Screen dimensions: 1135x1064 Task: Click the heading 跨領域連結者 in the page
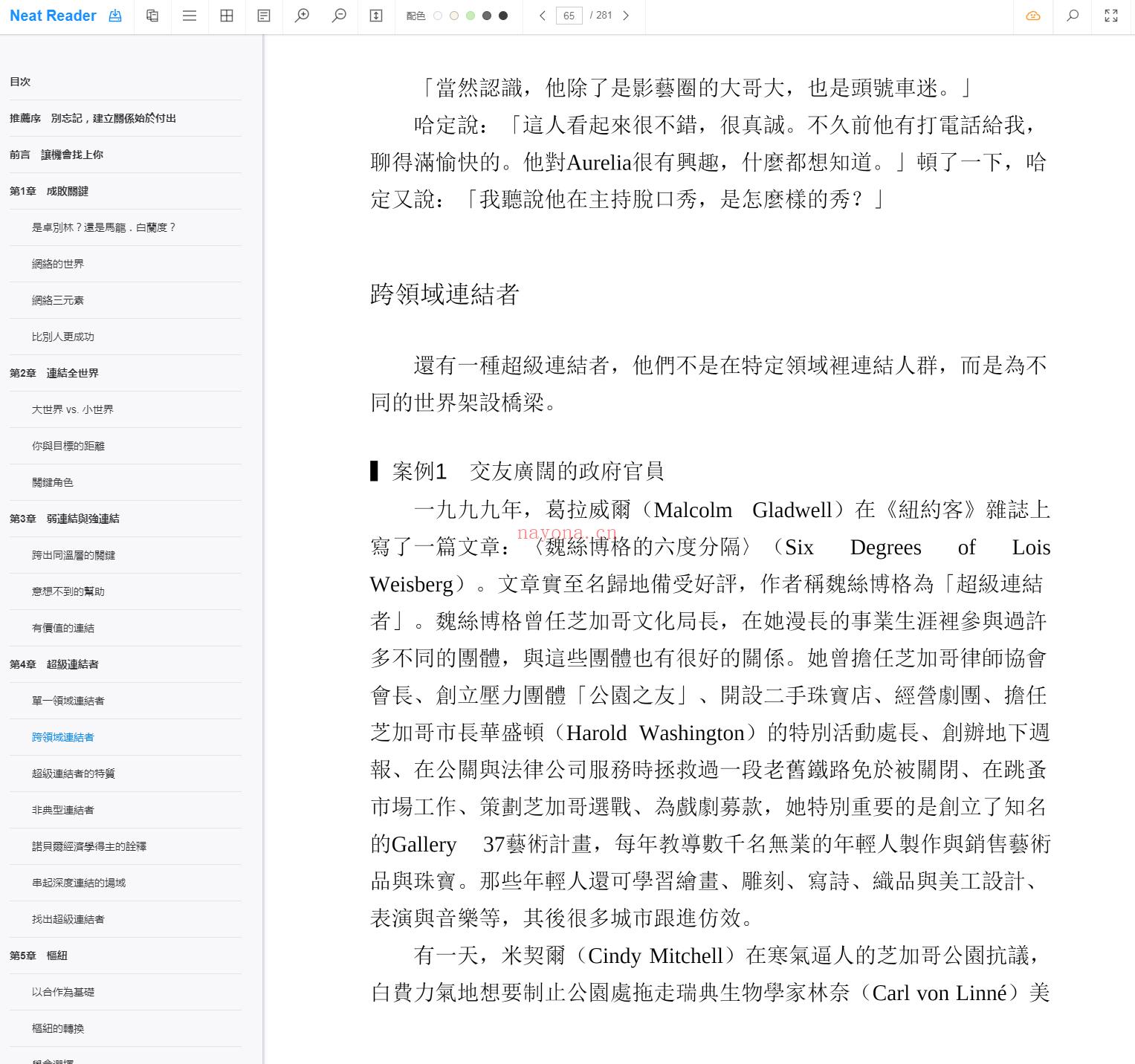click(x=444, y=294)
